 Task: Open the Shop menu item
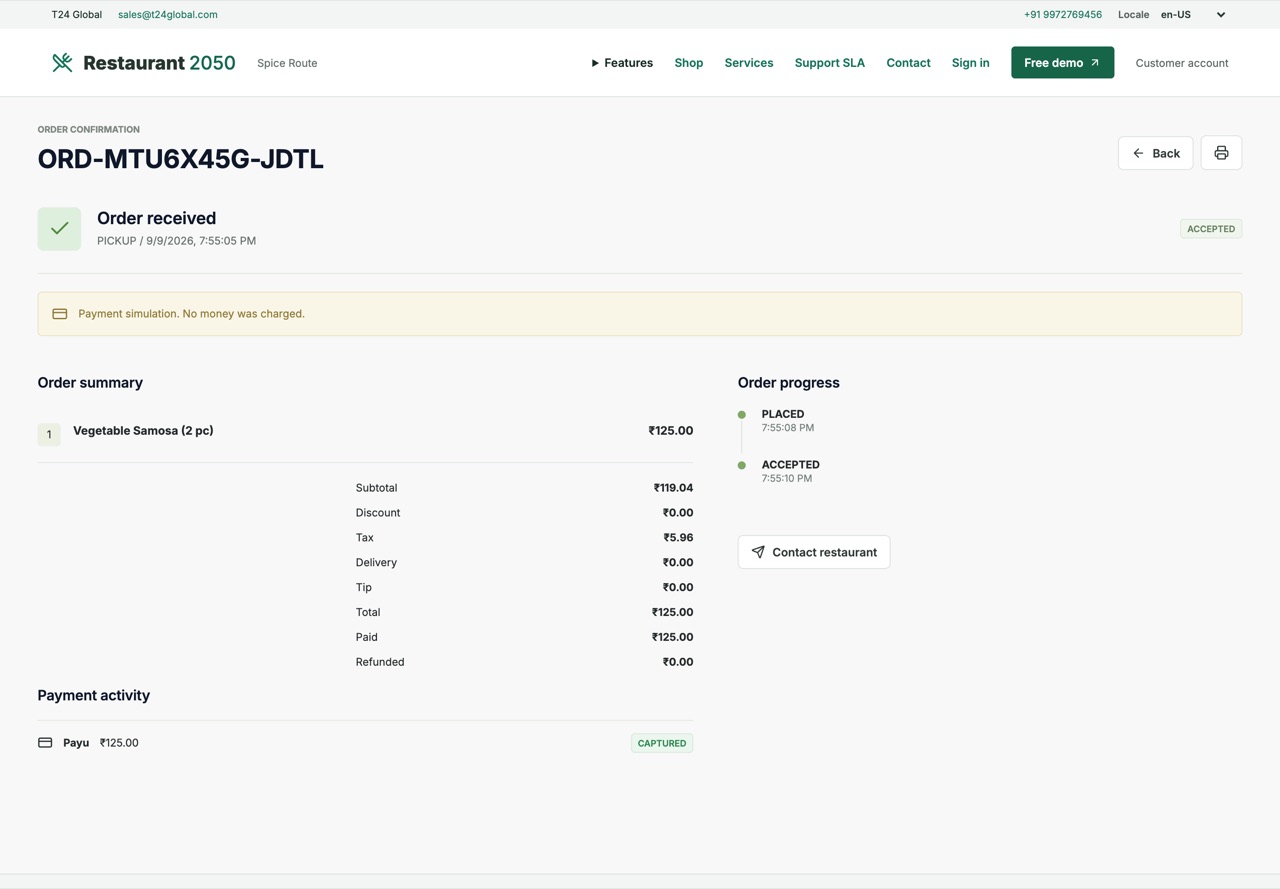tap(689, 63)
